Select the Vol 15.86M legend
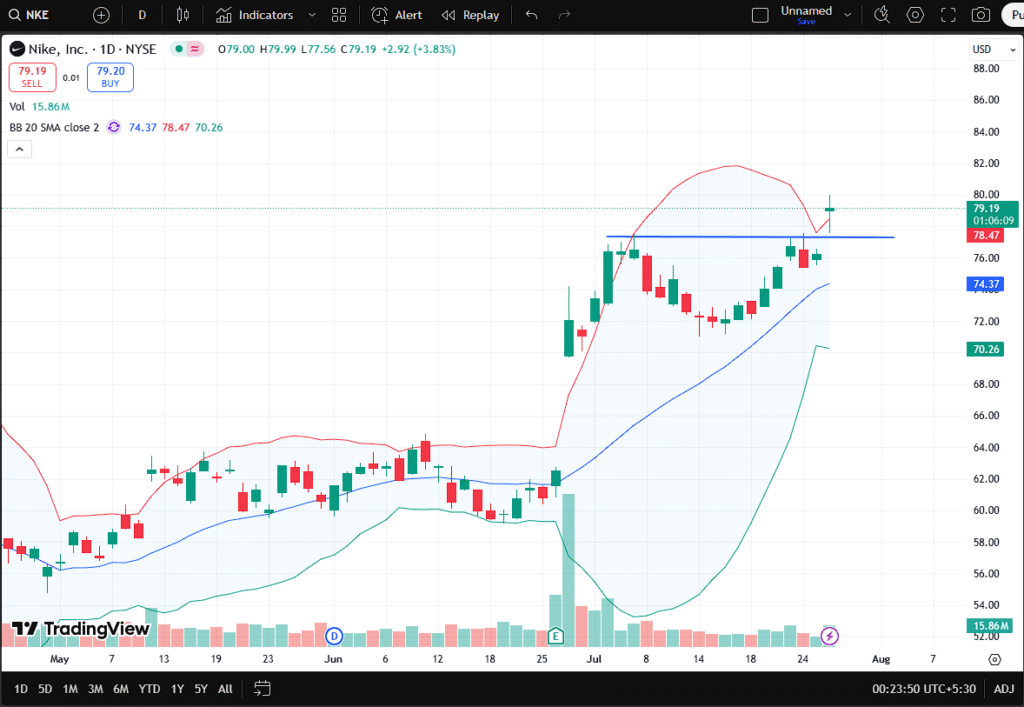 pyautogui.click(x=39, y=106)
